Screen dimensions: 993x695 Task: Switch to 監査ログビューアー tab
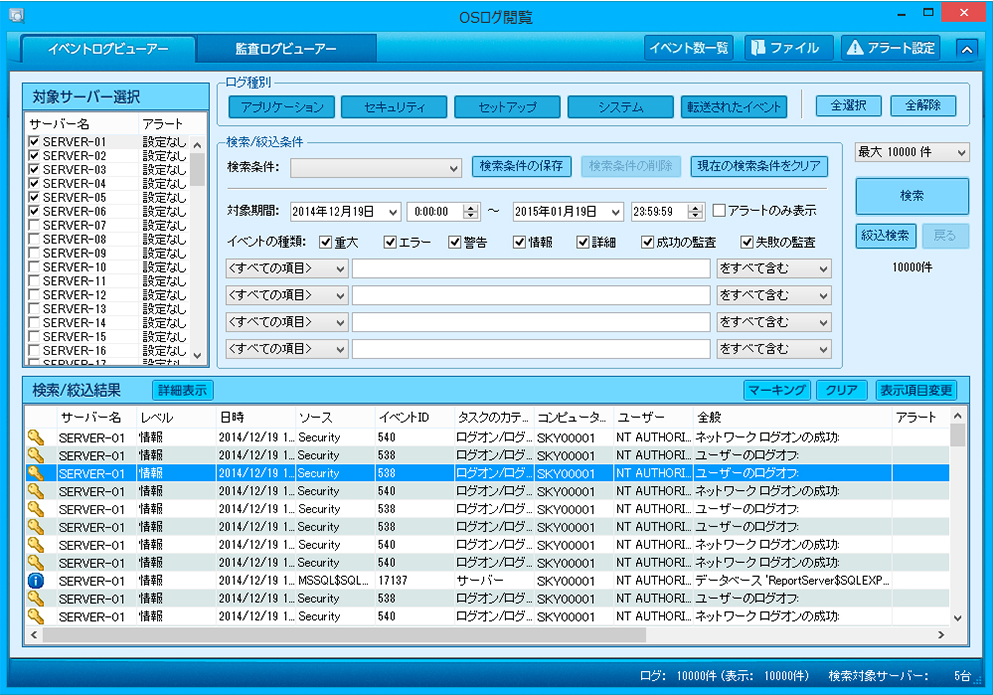coord(286,49)
